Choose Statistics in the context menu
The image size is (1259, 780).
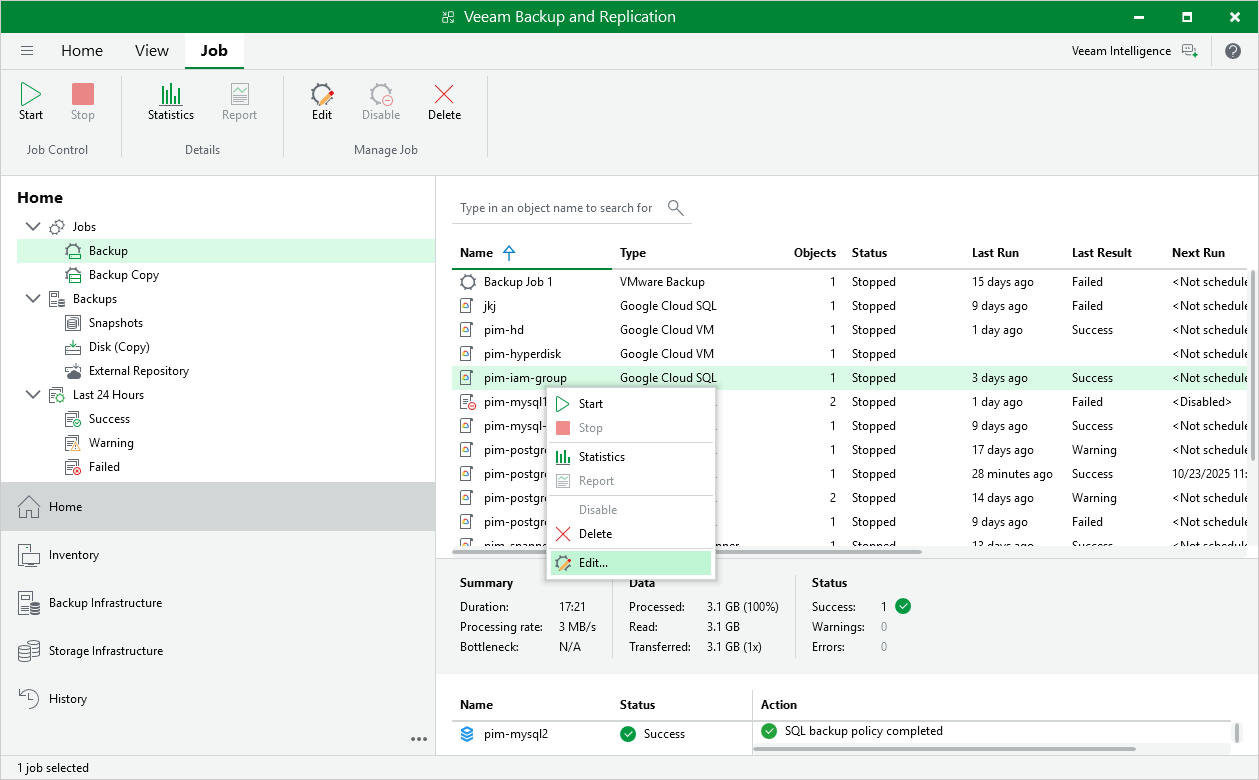pos(630,457)
